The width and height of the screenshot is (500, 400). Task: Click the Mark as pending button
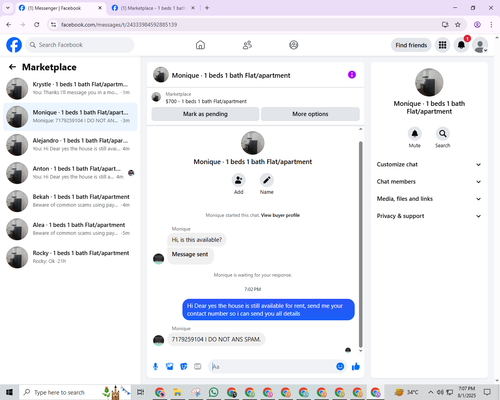(x=205, y=114)
